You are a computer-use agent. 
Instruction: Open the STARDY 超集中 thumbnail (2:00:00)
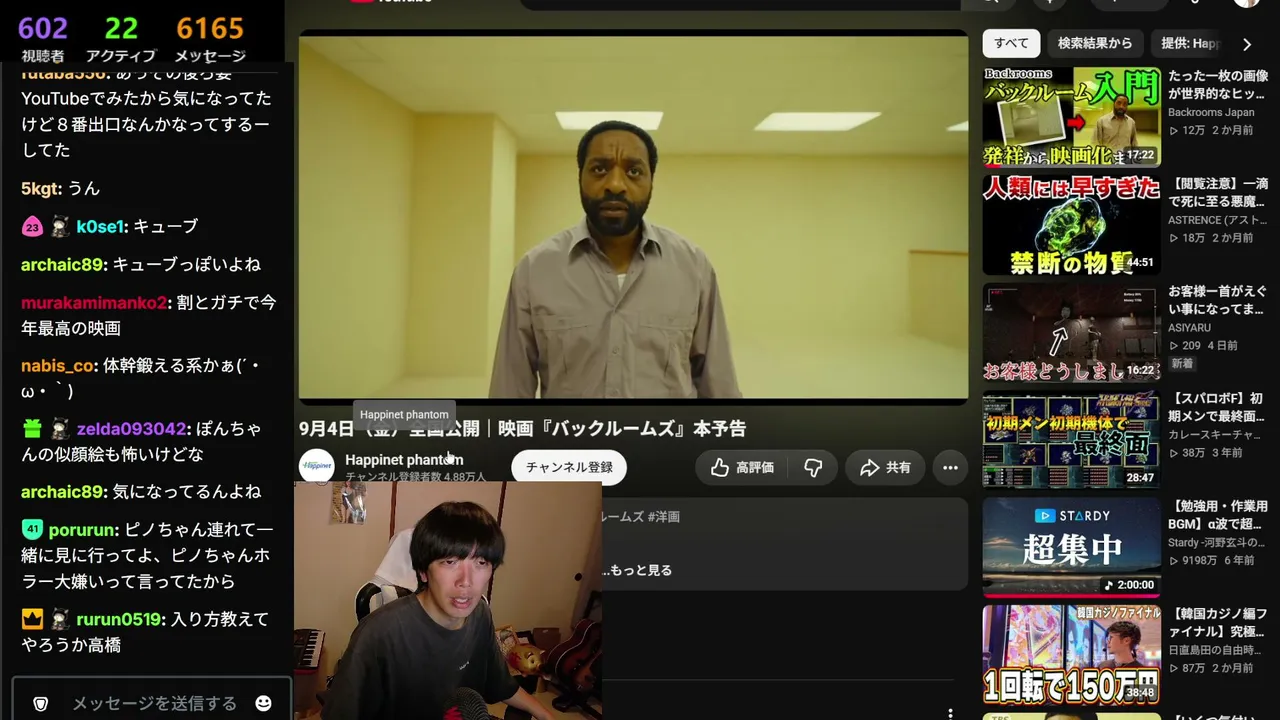(1071, 548)
